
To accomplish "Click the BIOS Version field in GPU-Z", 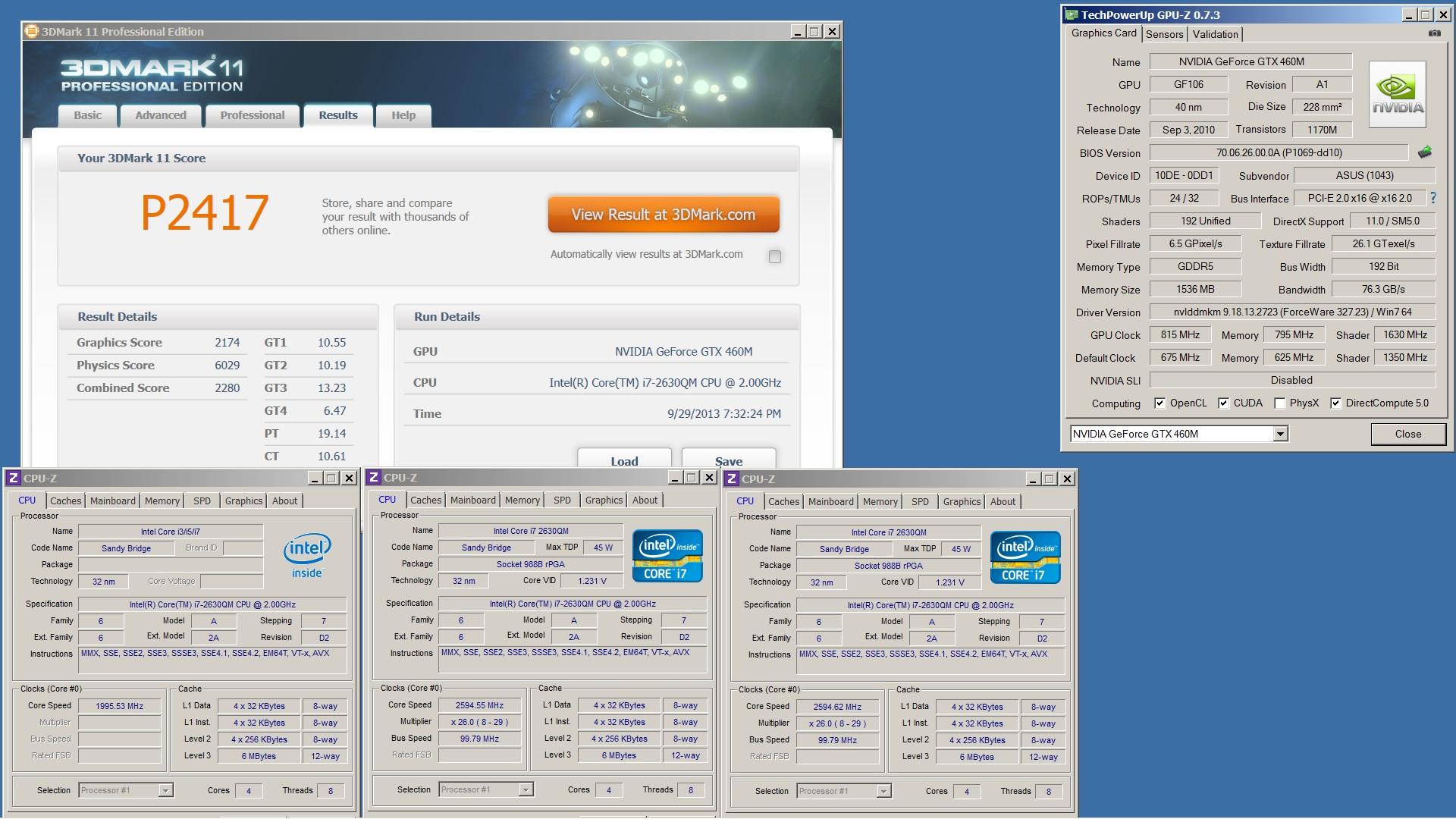I will pyautogui.click(x=1279, y=152).
